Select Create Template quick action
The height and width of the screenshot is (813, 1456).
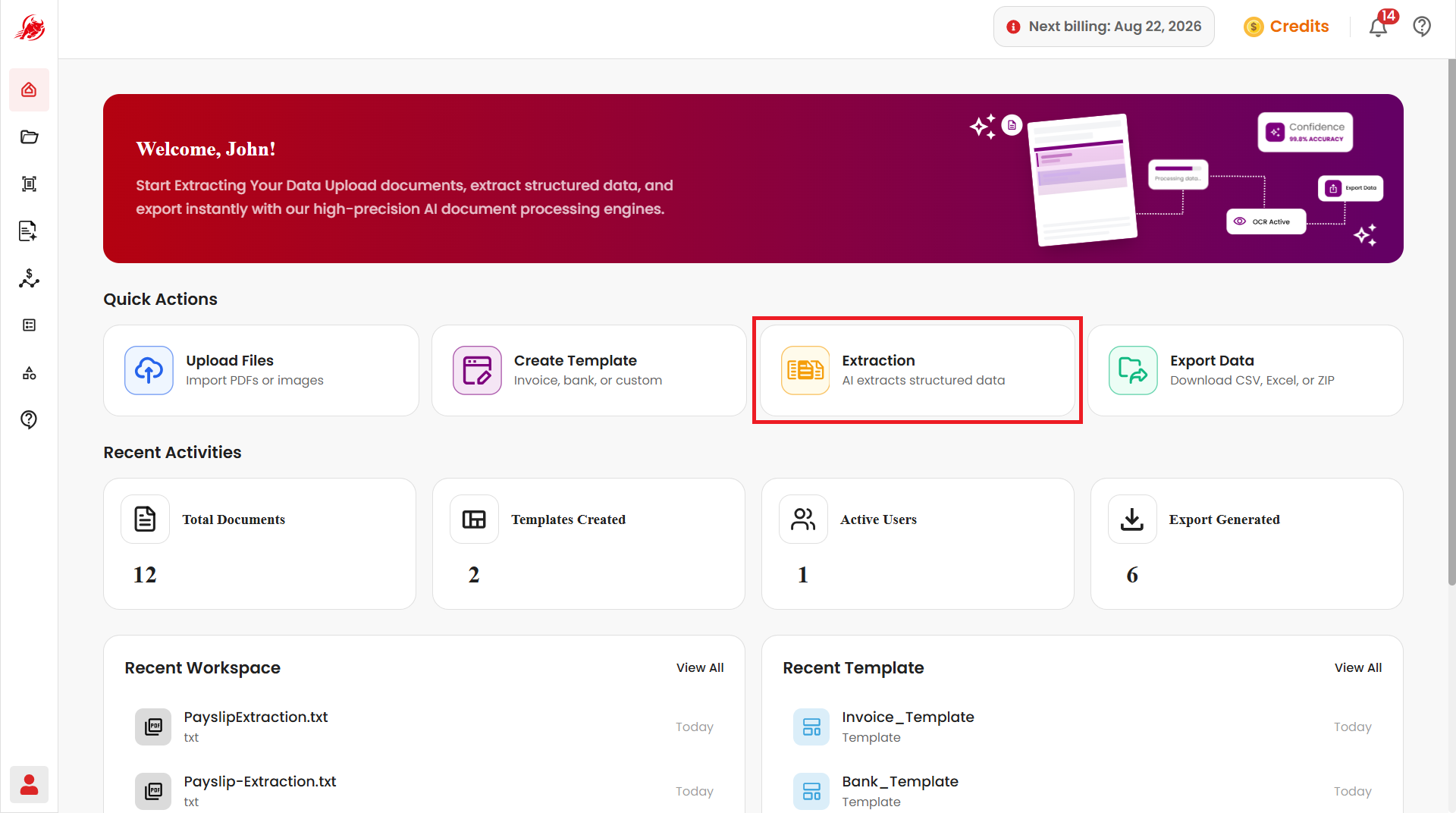pos(589,371)
